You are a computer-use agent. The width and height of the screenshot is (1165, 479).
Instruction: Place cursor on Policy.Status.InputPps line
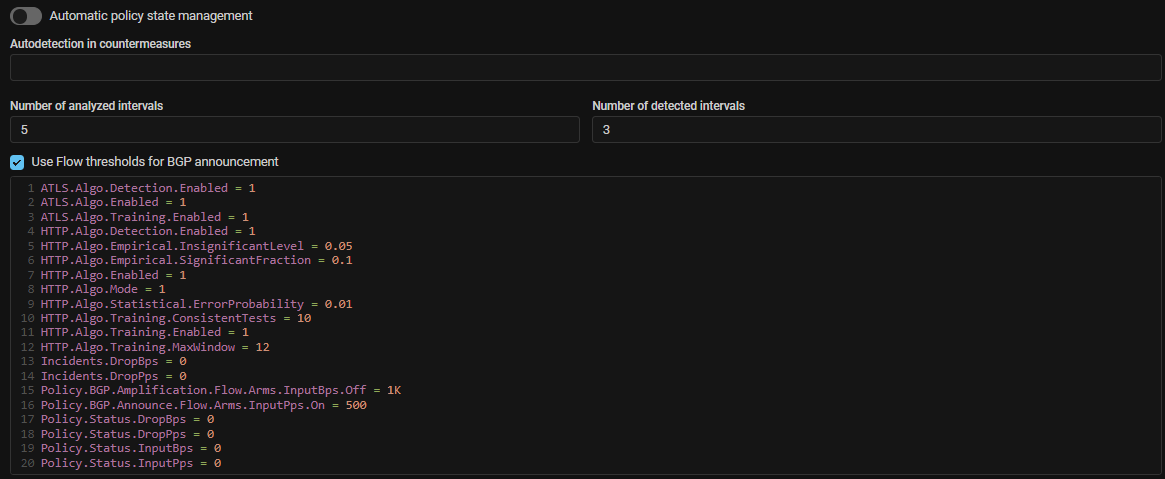pos(130,463)
